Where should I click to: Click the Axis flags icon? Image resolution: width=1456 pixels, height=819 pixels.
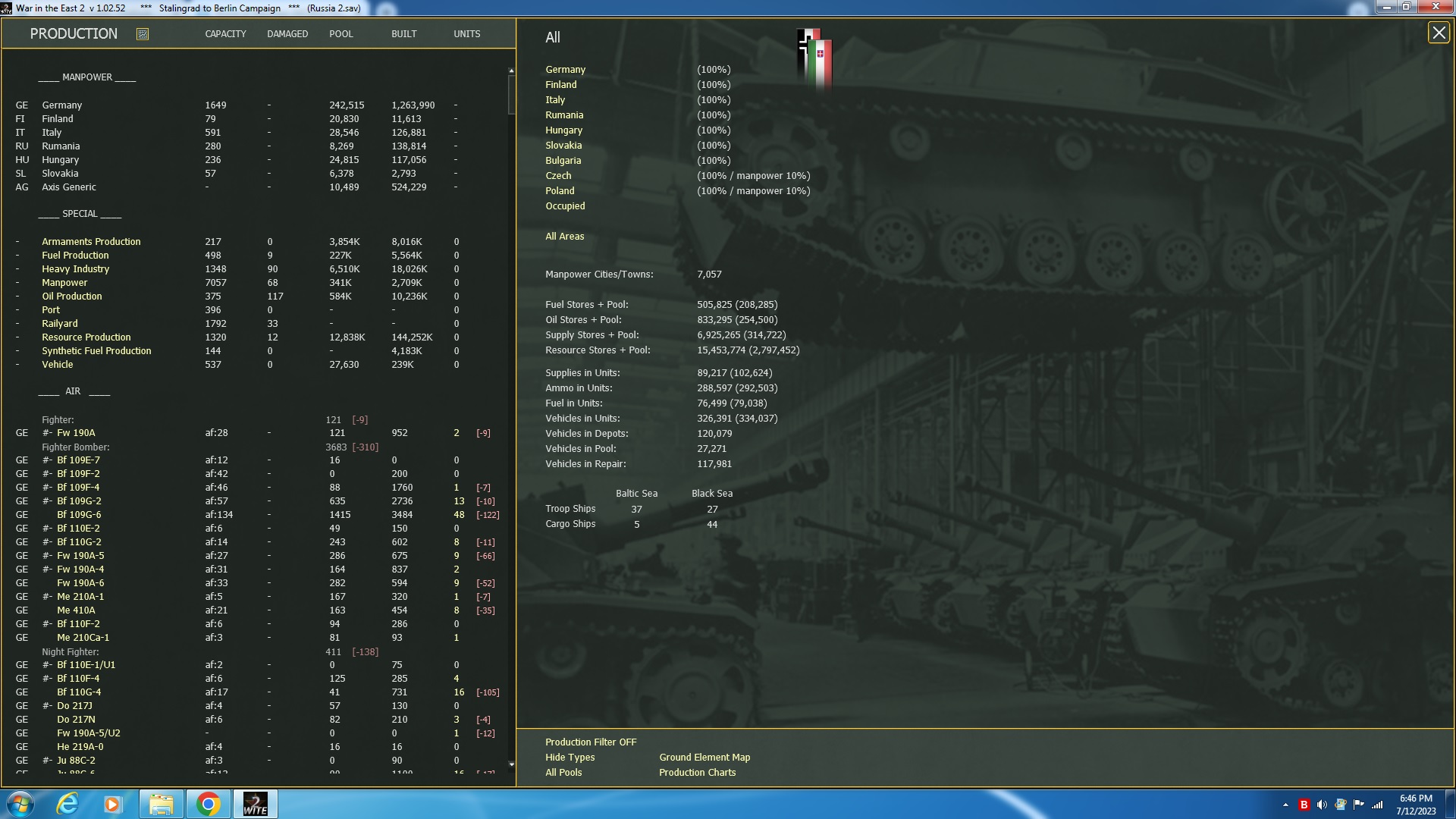(814, 58)
